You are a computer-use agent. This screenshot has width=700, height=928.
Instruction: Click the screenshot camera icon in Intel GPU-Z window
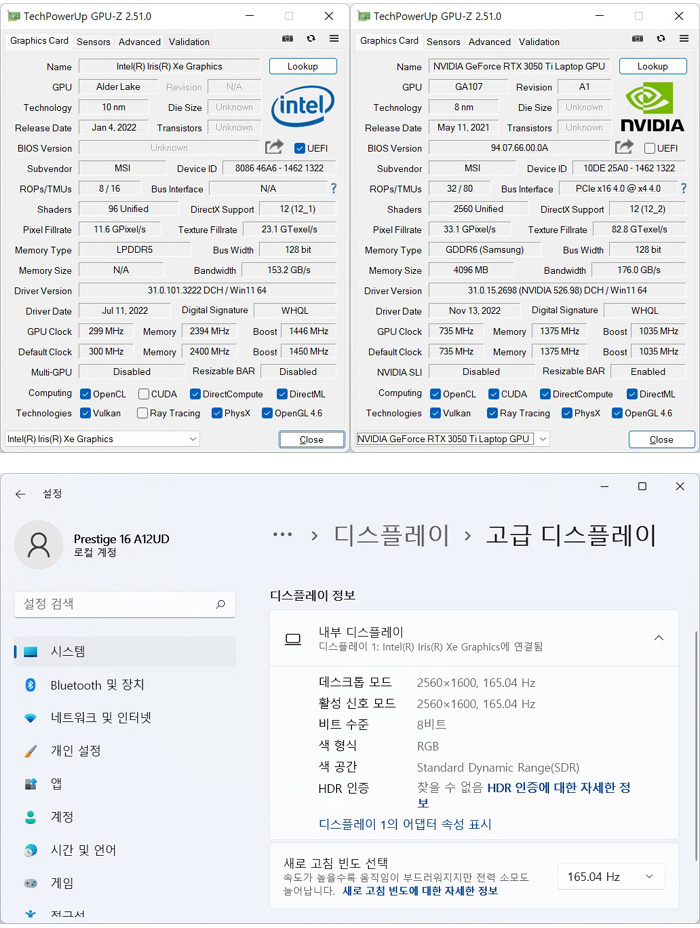pyautogui.click(x=288, y=39)
